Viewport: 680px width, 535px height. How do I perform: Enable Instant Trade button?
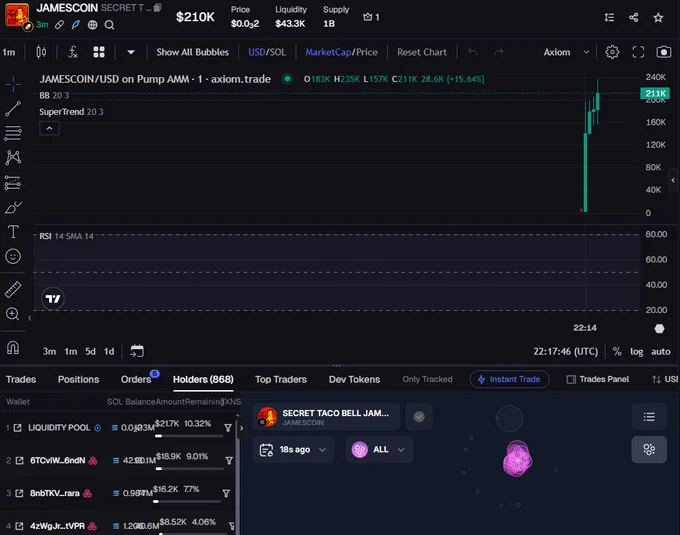[x=509, y=379]
